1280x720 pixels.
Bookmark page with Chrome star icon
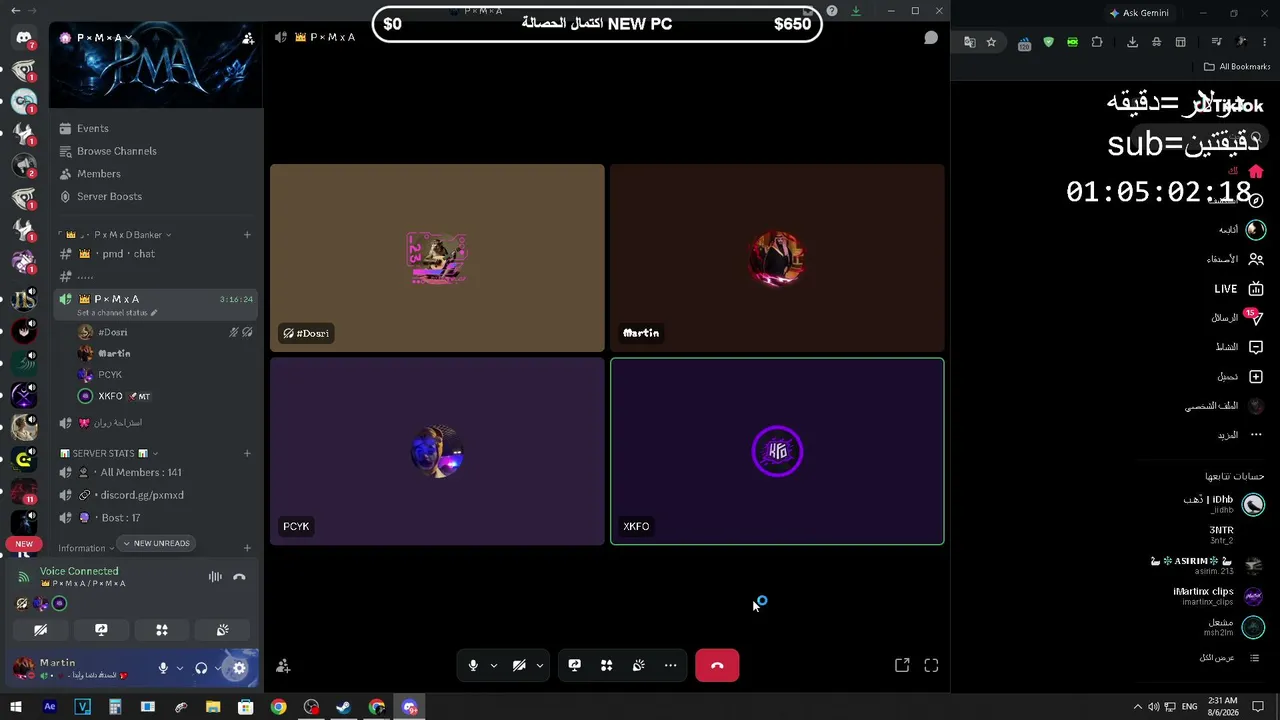click(991, 42)
